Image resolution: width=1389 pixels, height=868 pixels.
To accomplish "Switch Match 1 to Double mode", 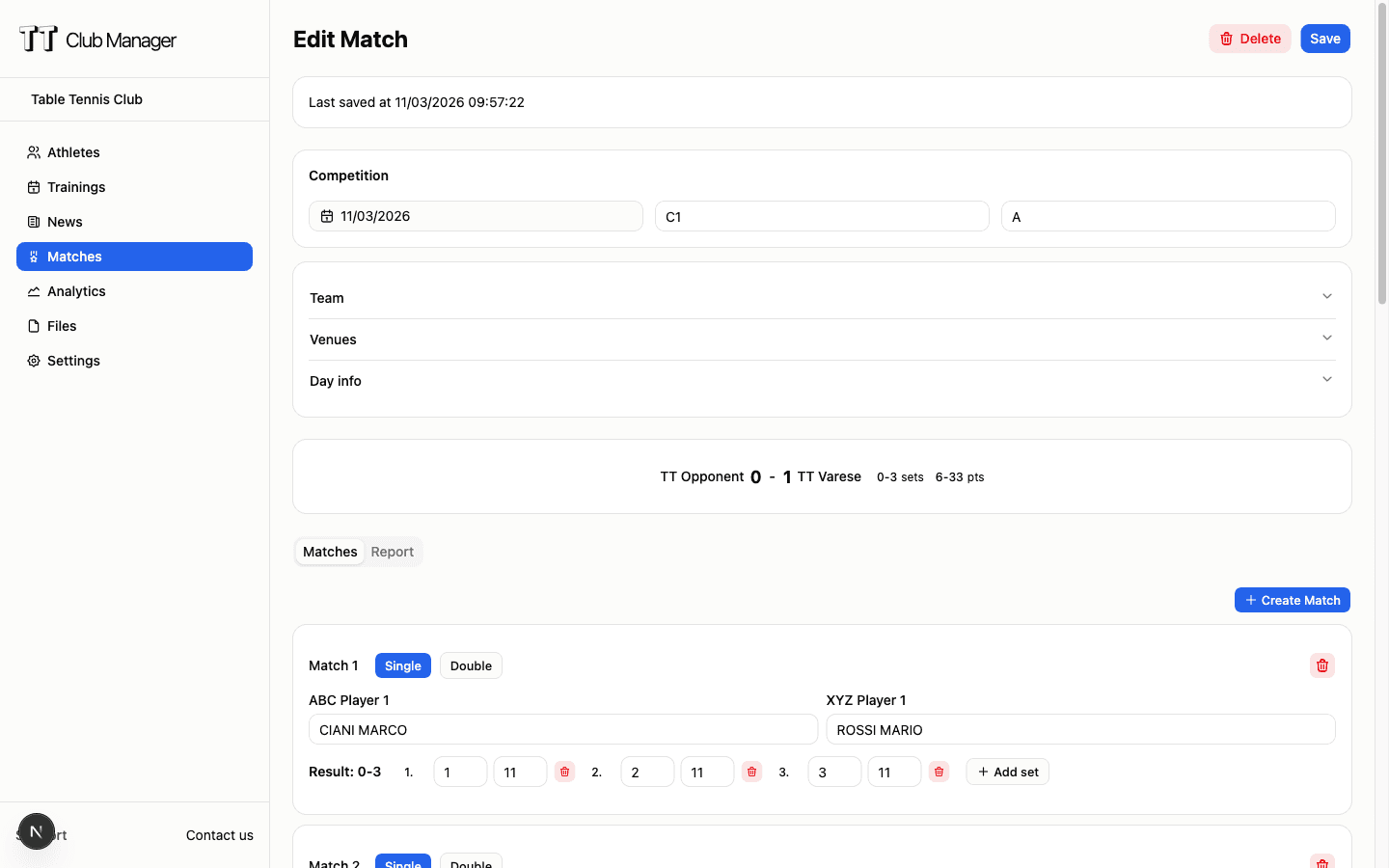I will click(x=471, y=665).
